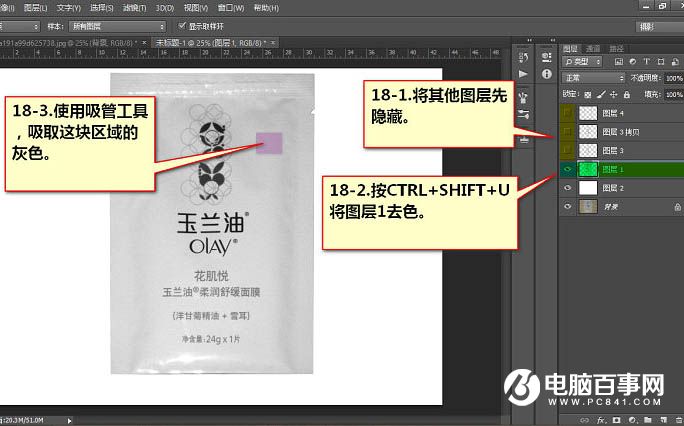Screen dimensions: 684x426
Task: Open the blend mode 正常 dropdown
Action: point(594,78)
